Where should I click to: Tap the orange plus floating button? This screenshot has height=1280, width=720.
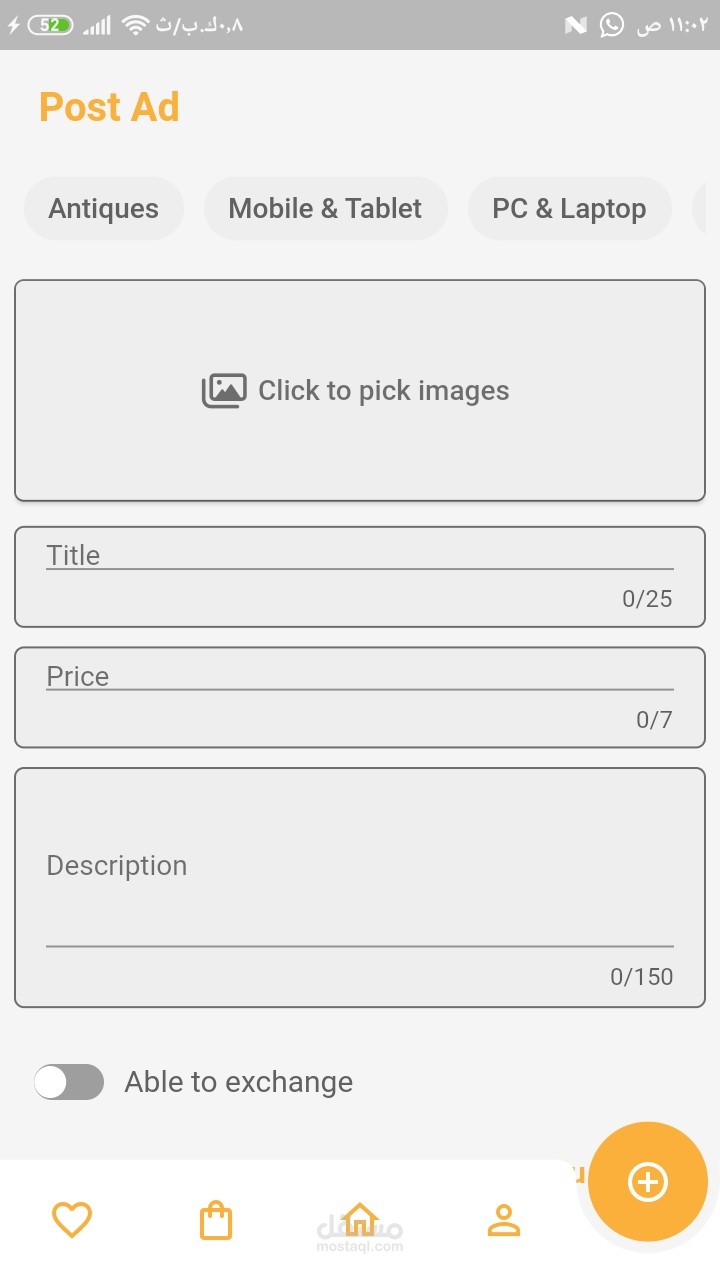pyautogui.click(x=648, y=1182)
